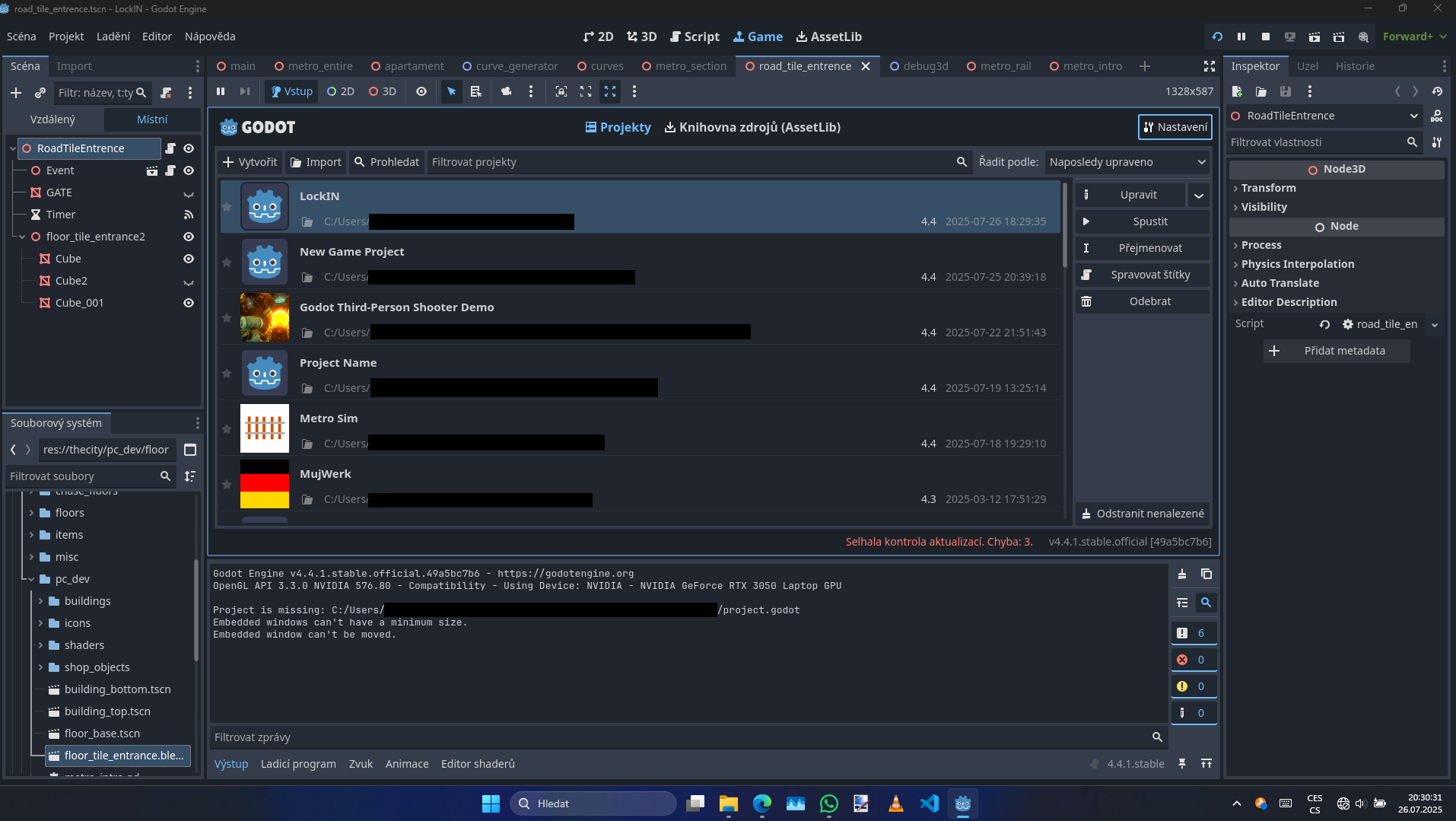Toggle standard messages filter showing 6
The image size is (1456, 821).
click(1194, 633)
